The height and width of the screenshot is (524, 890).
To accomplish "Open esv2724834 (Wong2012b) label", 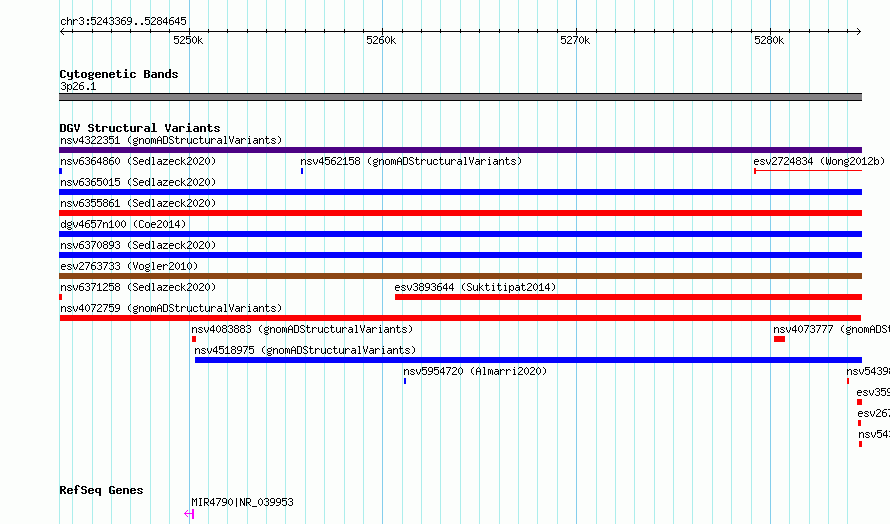I will [x=819, y=161].
